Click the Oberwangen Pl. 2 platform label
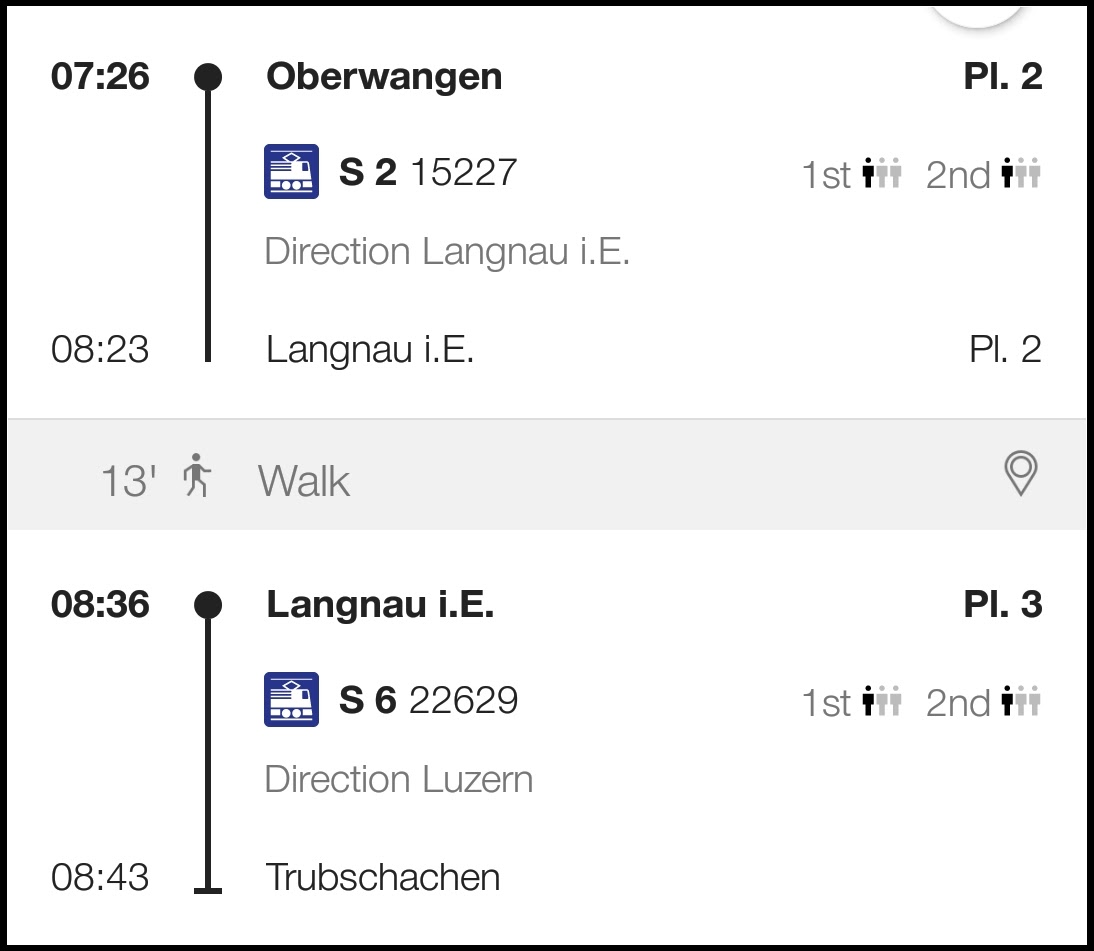 [1002, 76]
